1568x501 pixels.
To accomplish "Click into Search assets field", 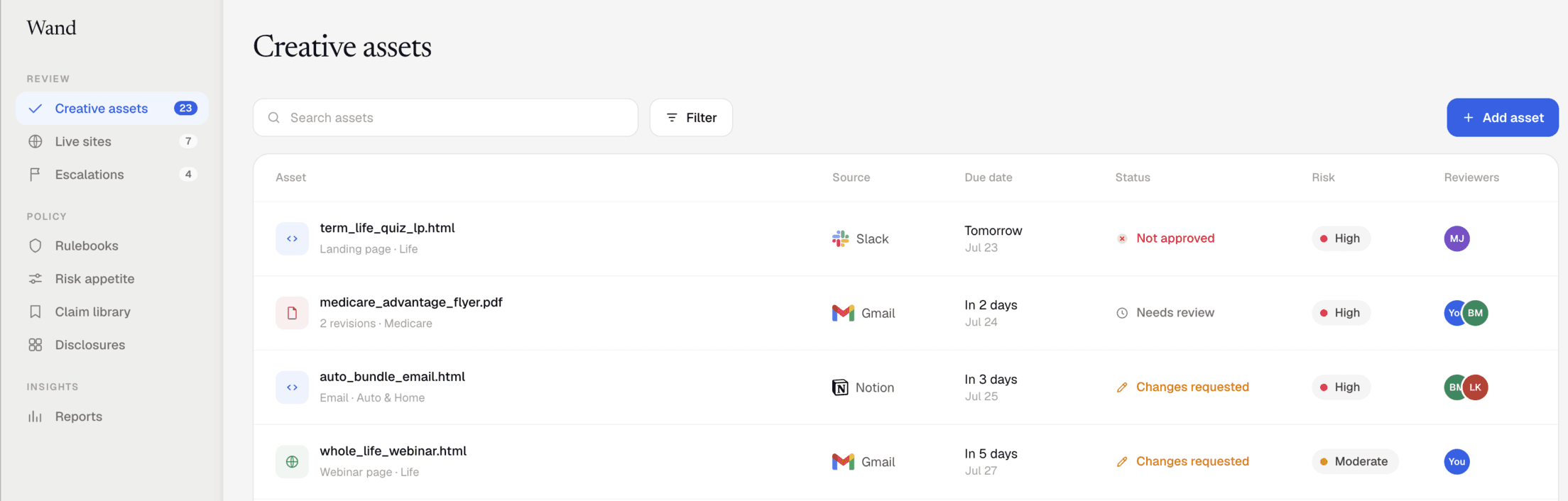I will coord(445,118).
